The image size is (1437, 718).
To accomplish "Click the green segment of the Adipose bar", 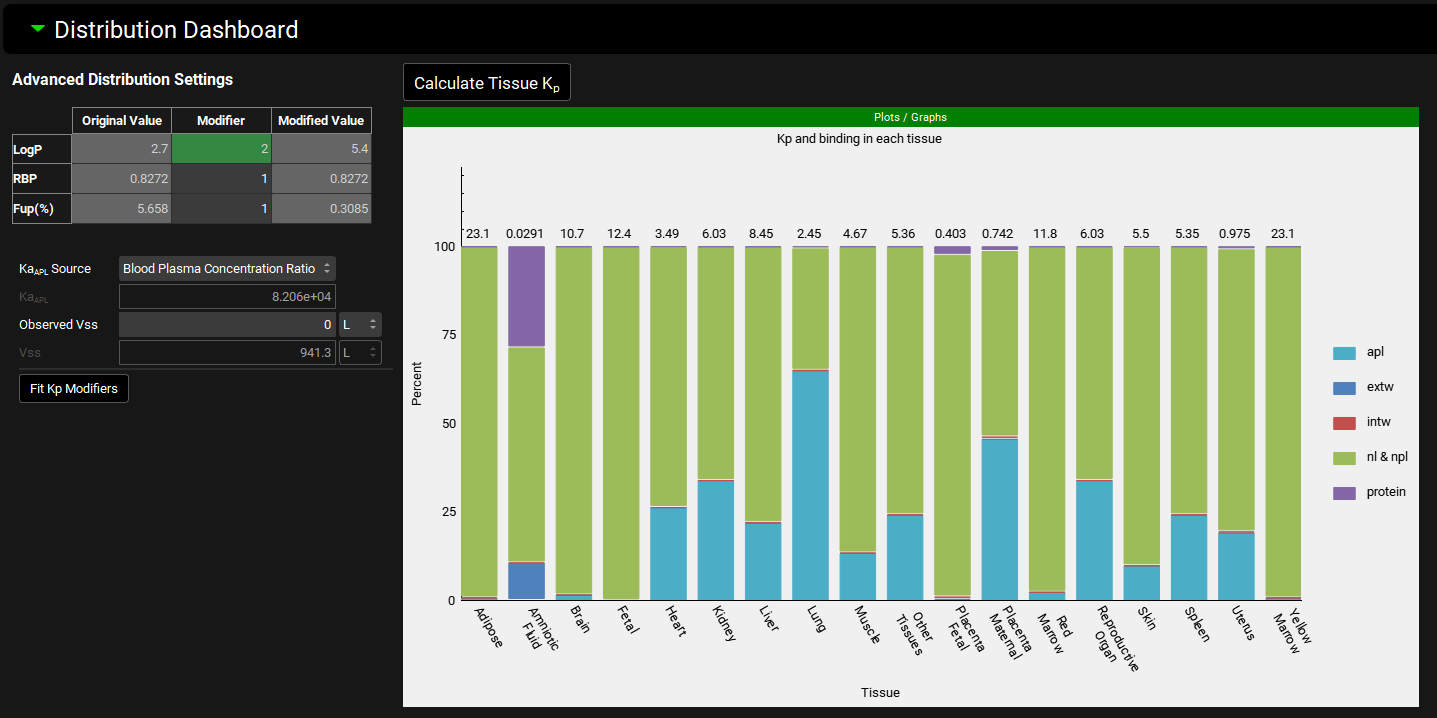I will (480, 420).
